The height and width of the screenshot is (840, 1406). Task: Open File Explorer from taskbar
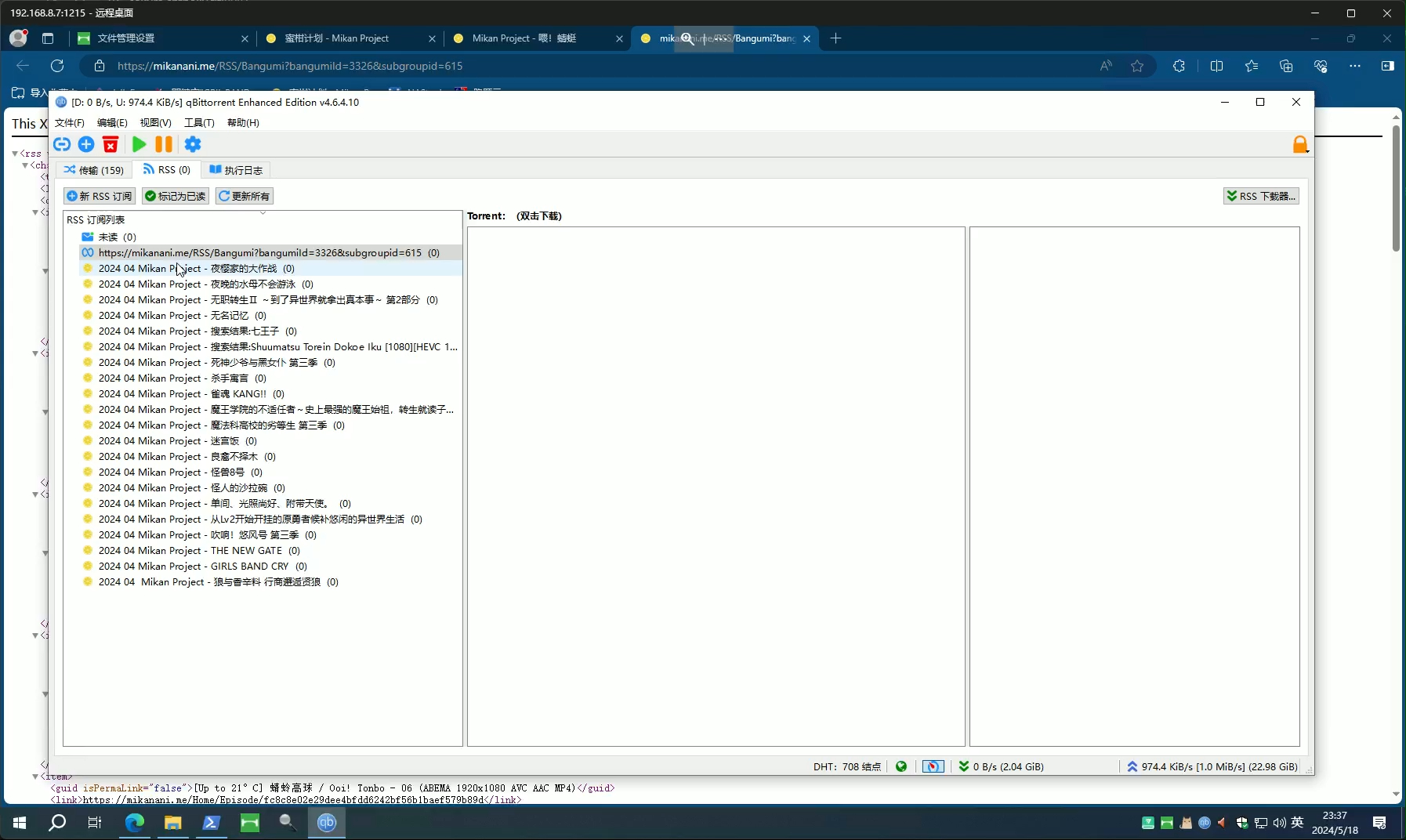173,822
